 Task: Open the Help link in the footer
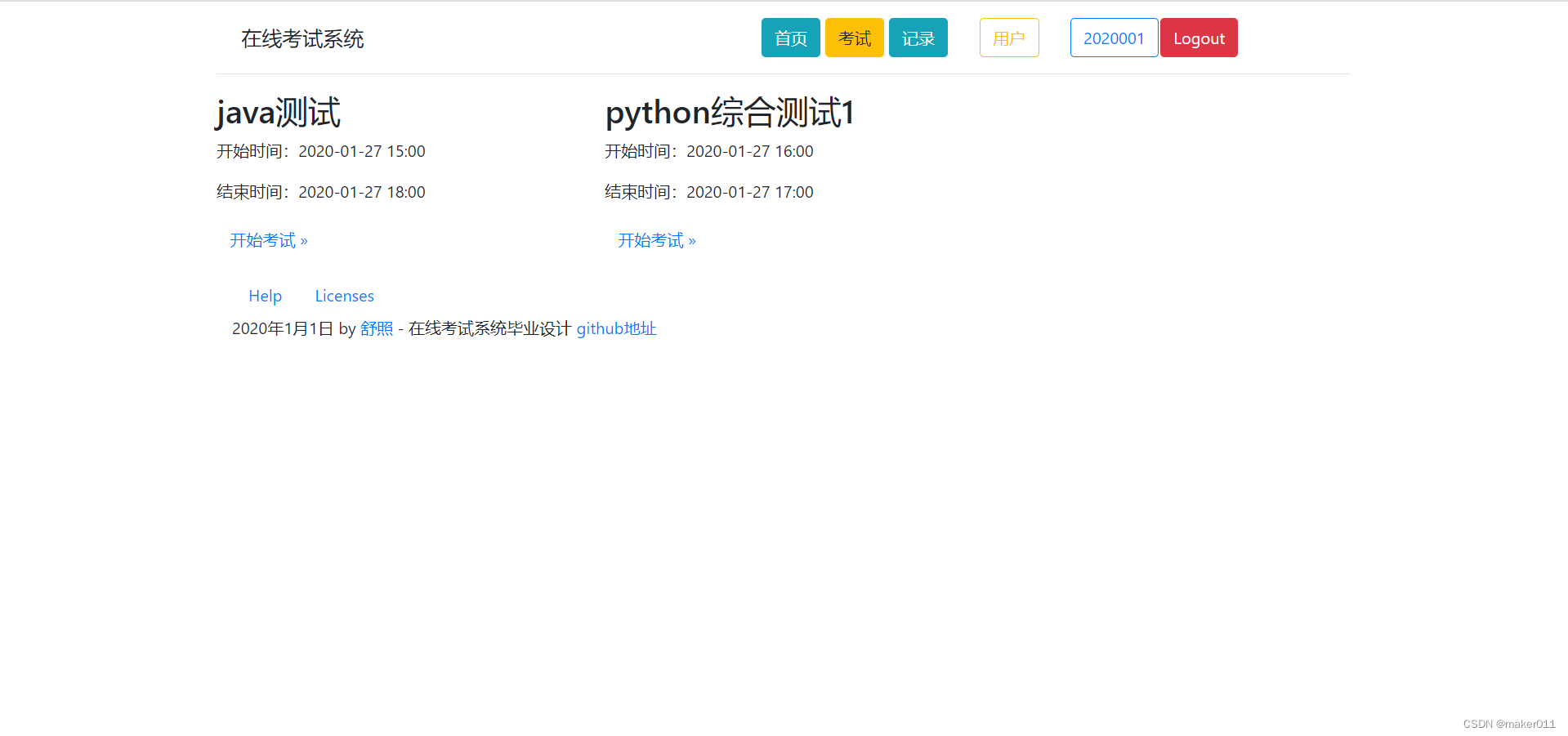265,296
